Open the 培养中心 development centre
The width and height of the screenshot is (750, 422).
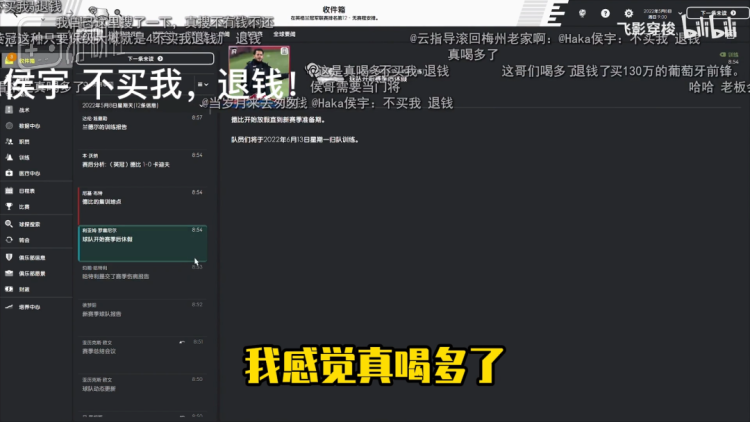coord(29,307)
